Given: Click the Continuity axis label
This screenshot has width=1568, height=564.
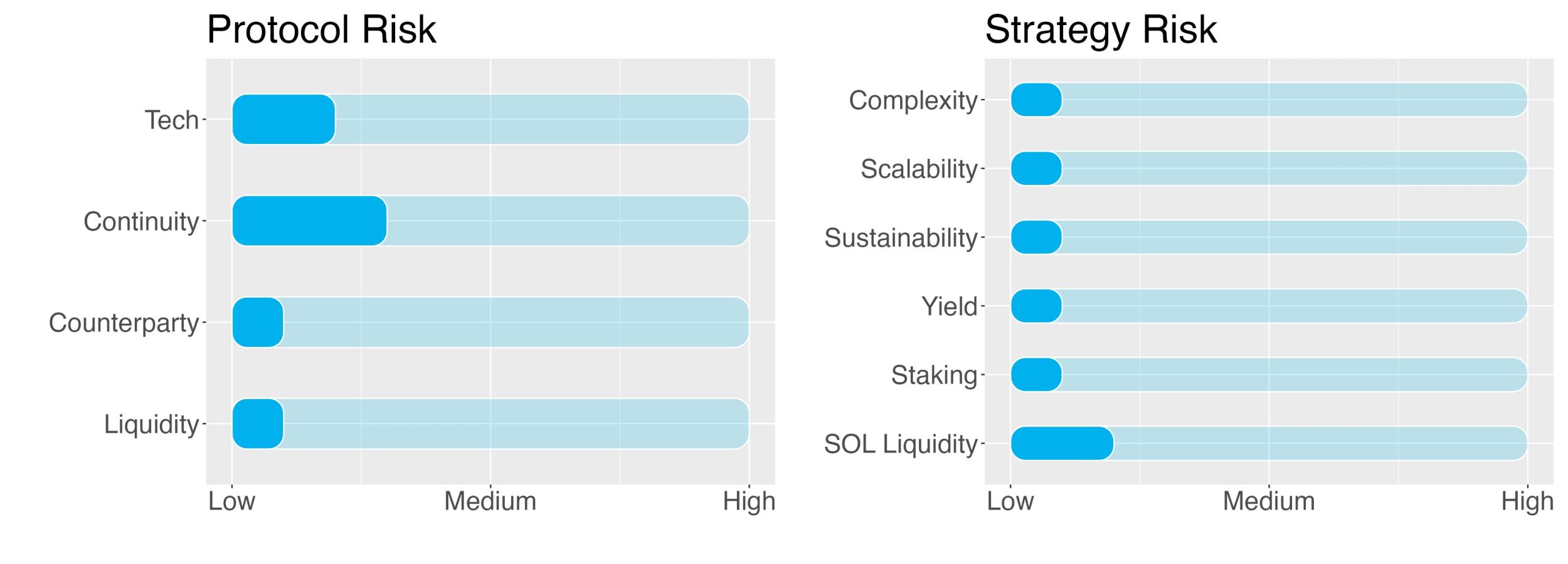Looking at the screenshot, I should (x=141, y=221).
